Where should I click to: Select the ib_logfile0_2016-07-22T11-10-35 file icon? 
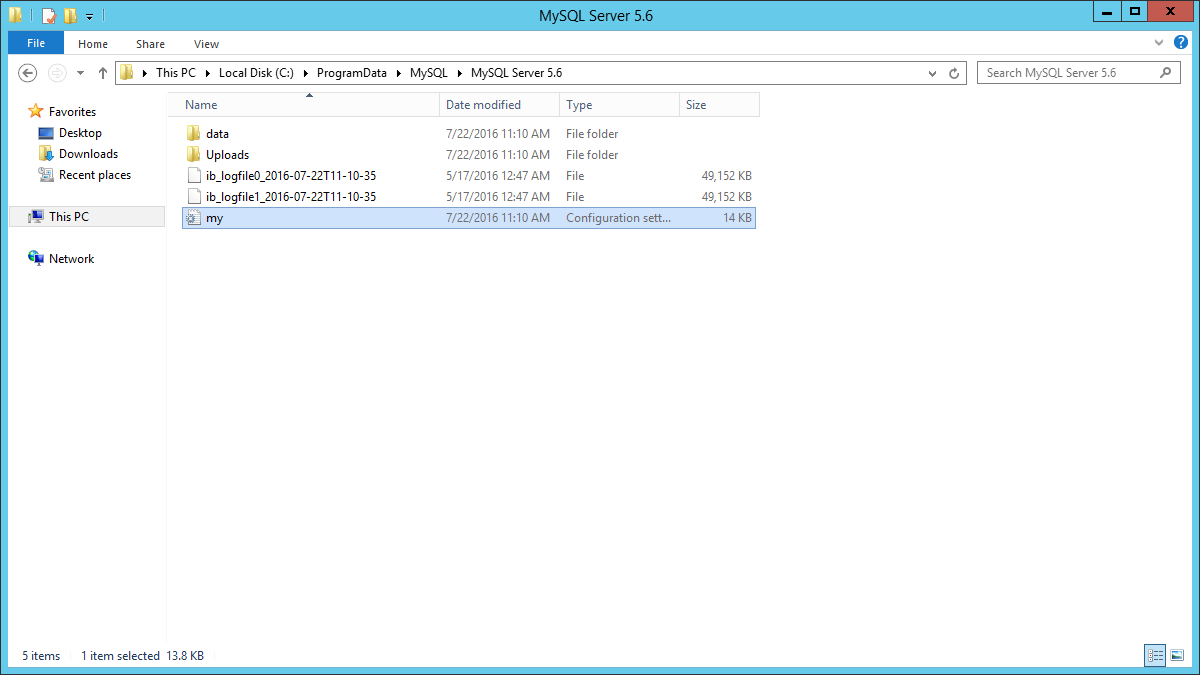point(194,176)
